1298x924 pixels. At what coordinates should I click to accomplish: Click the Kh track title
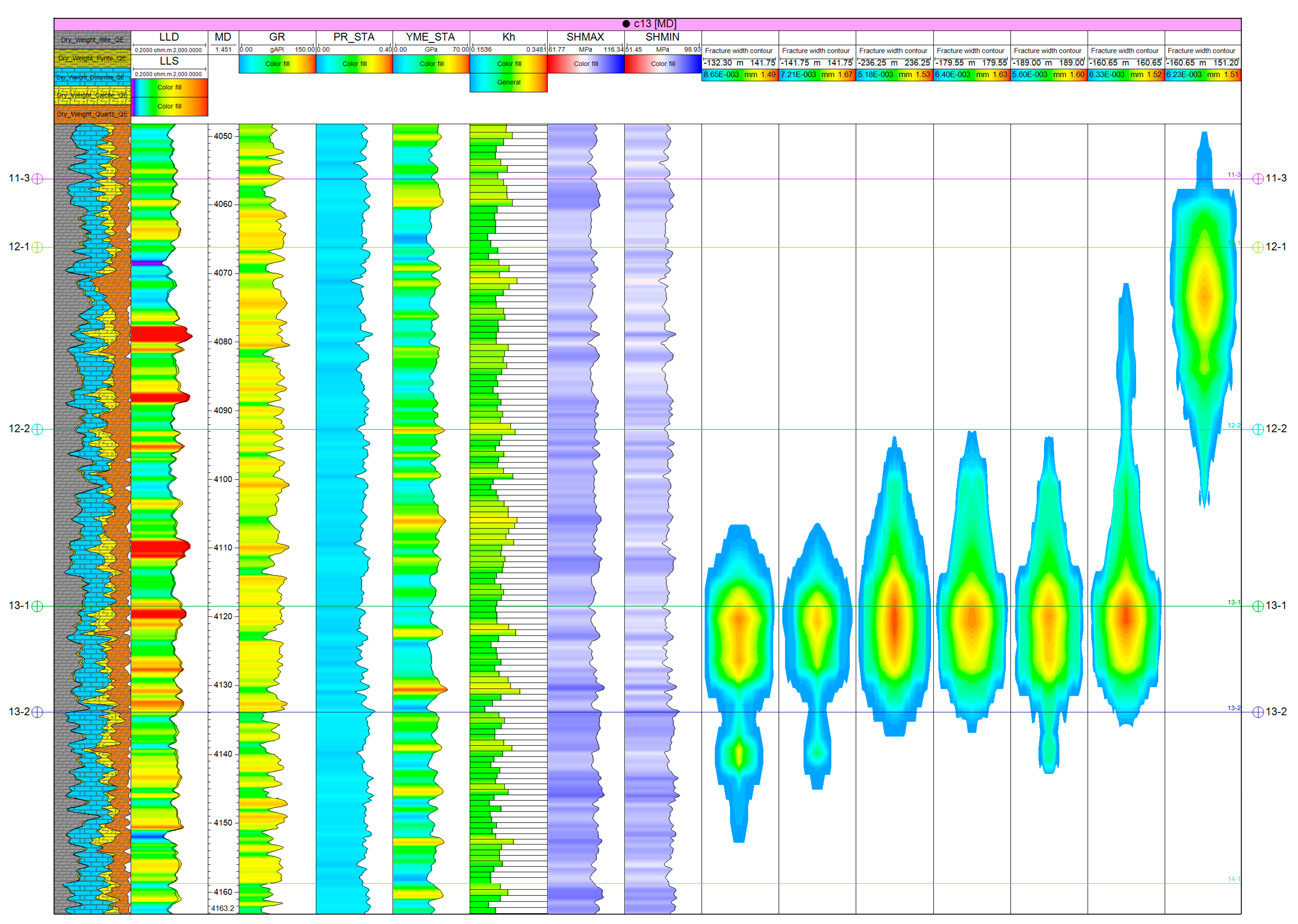click(x=509, y=37)
